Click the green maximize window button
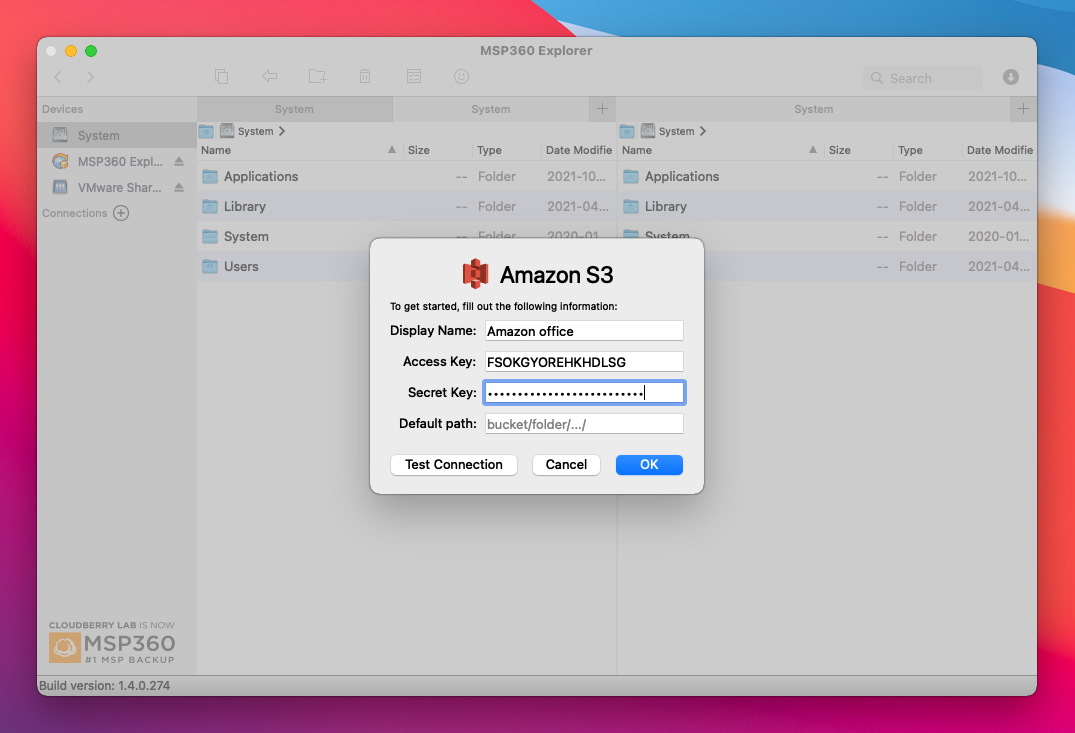1075x733 pixels. tap(90, 51)
